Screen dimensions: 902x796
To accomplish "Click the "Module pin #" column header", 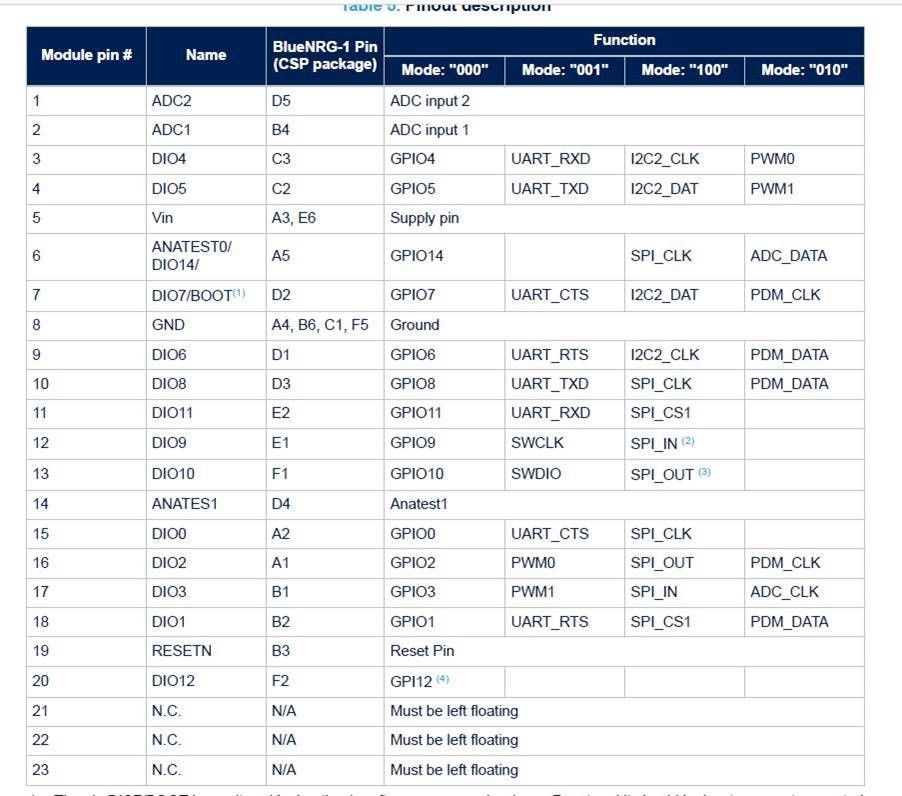I will click(86, 55).
